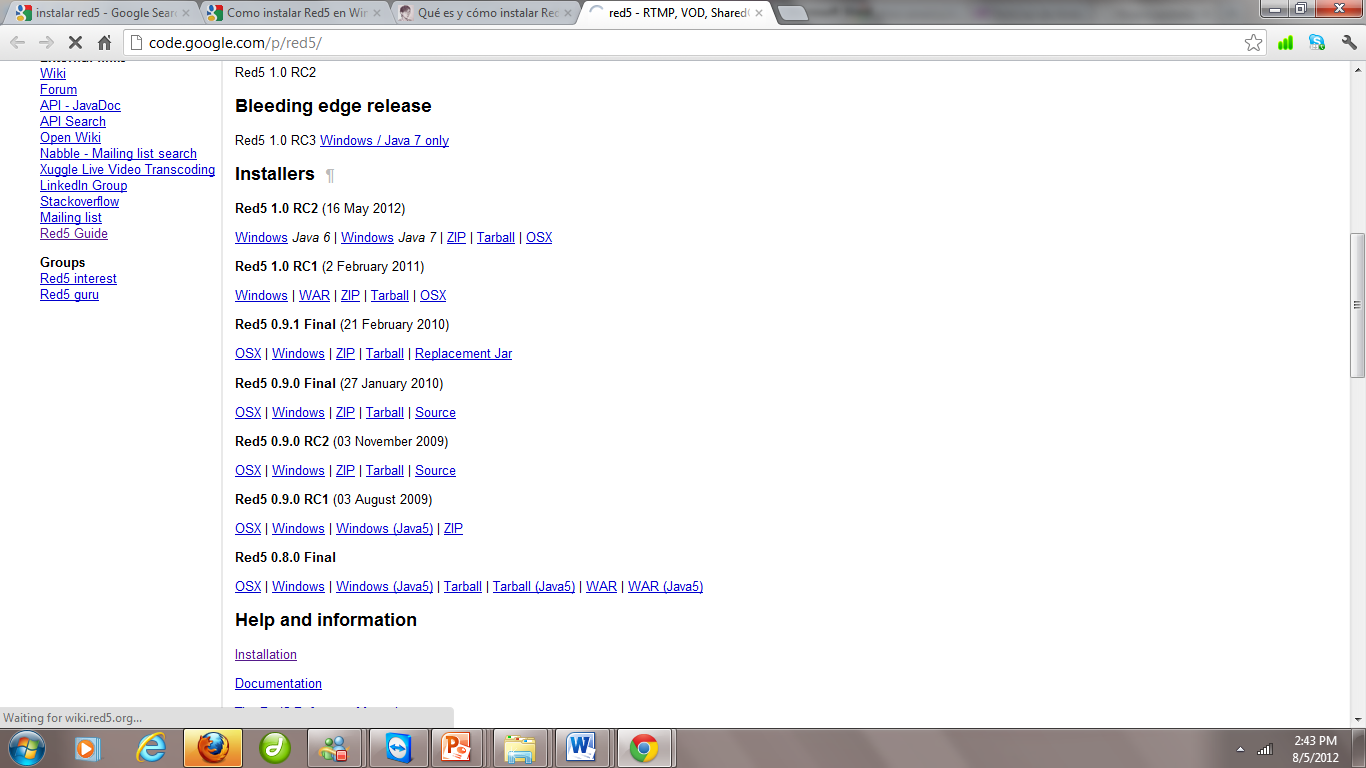1366x768 pixels.
Task: Click Replacement Jar link for 0.9.1 Final
Action: point(463,353)
